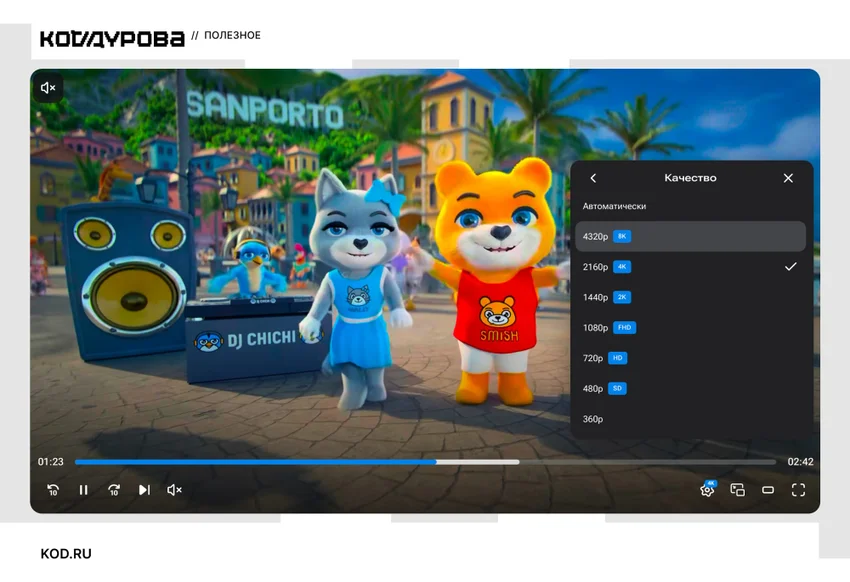Click the elapsed time 01:23
The image size is (850, 582).
[50, 462]
